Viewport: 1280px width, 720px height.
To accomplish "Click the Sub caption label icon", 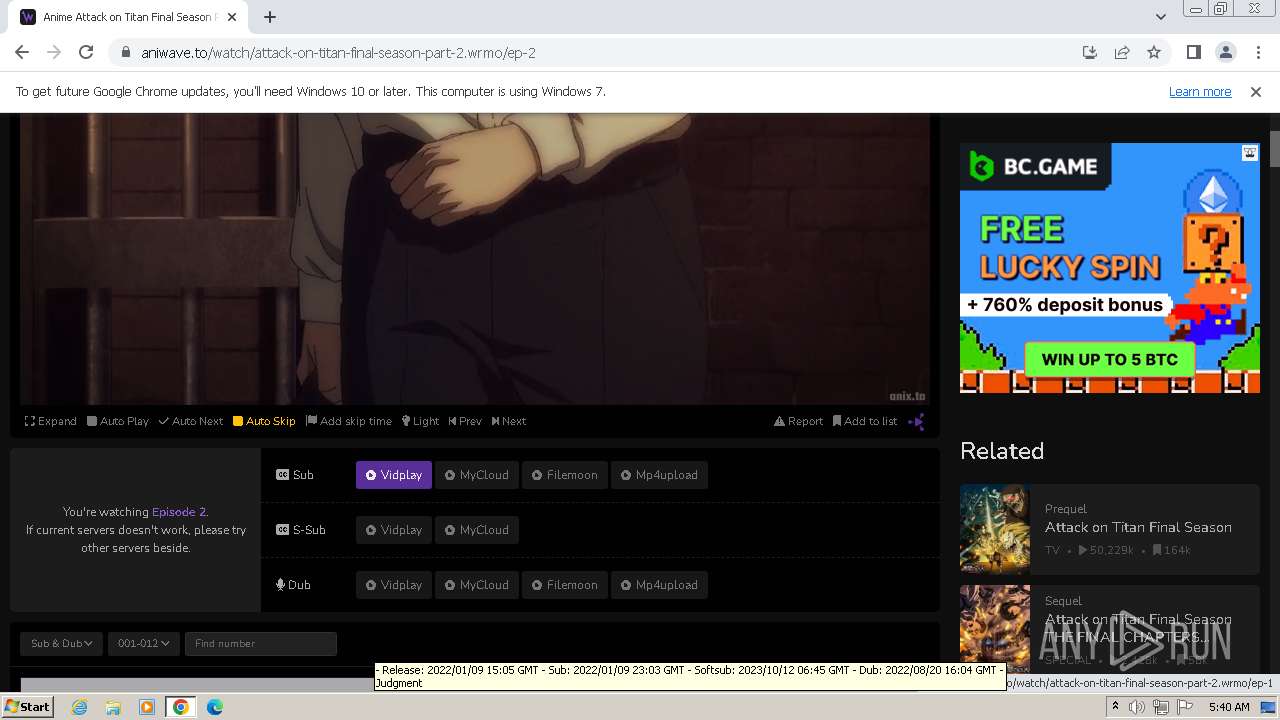I will coord(282,475).
